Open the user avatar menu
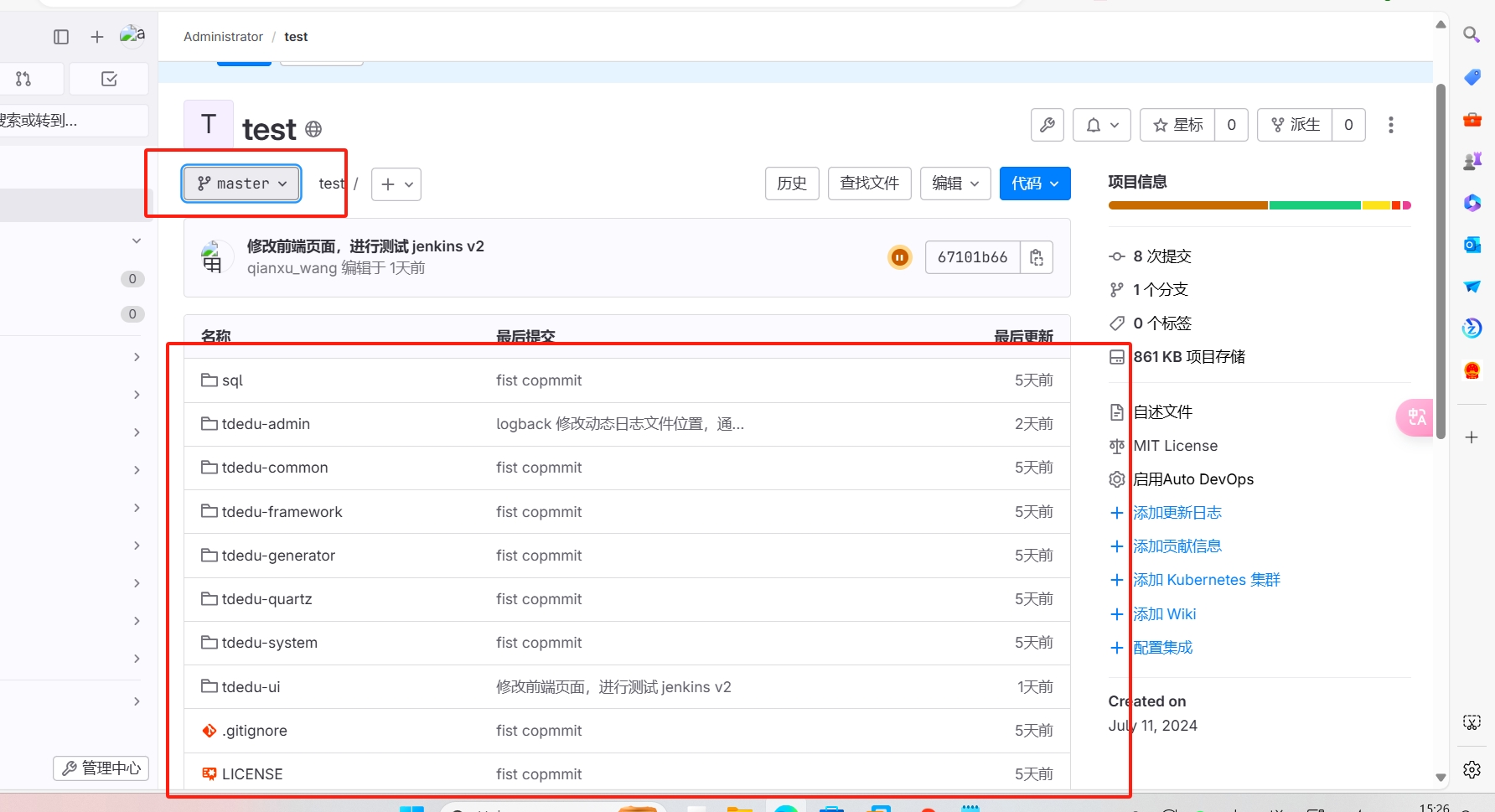1495x812 pixels. (132, 35)
